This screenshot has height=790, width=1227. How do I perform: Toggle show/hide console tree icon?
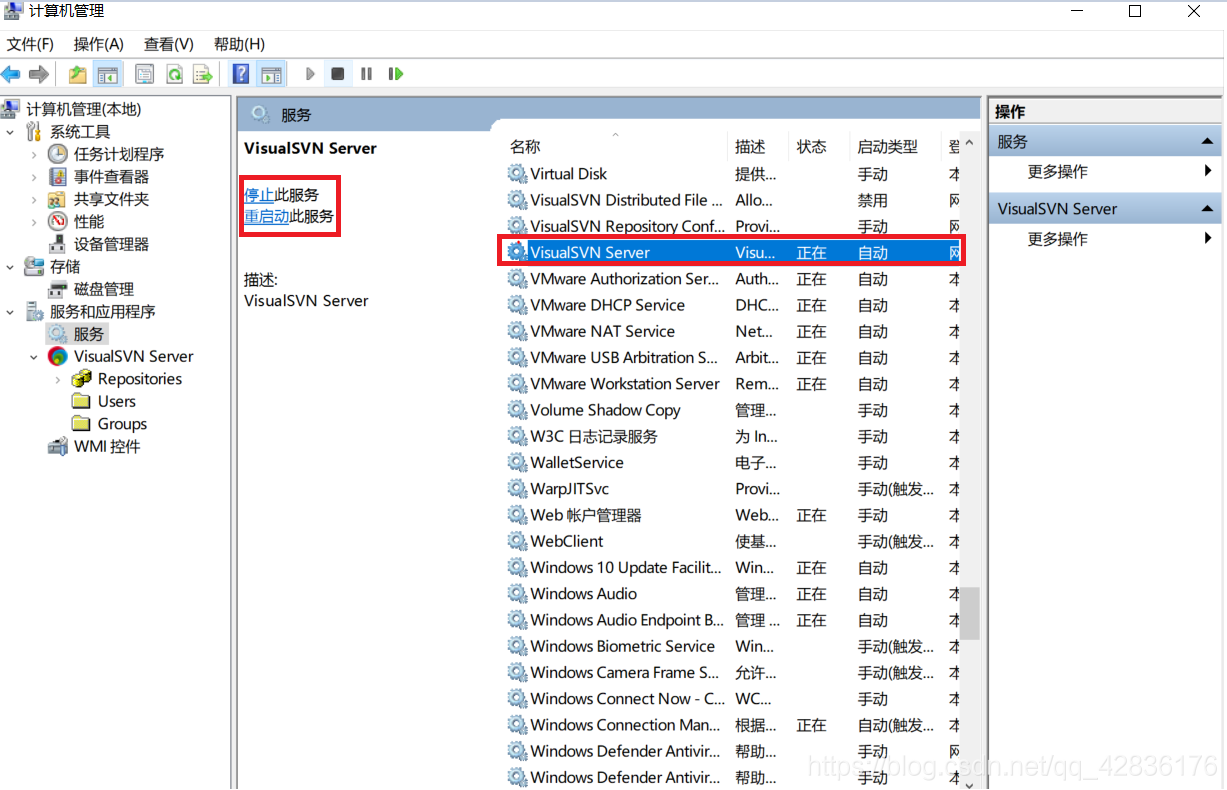pos(107,74)
